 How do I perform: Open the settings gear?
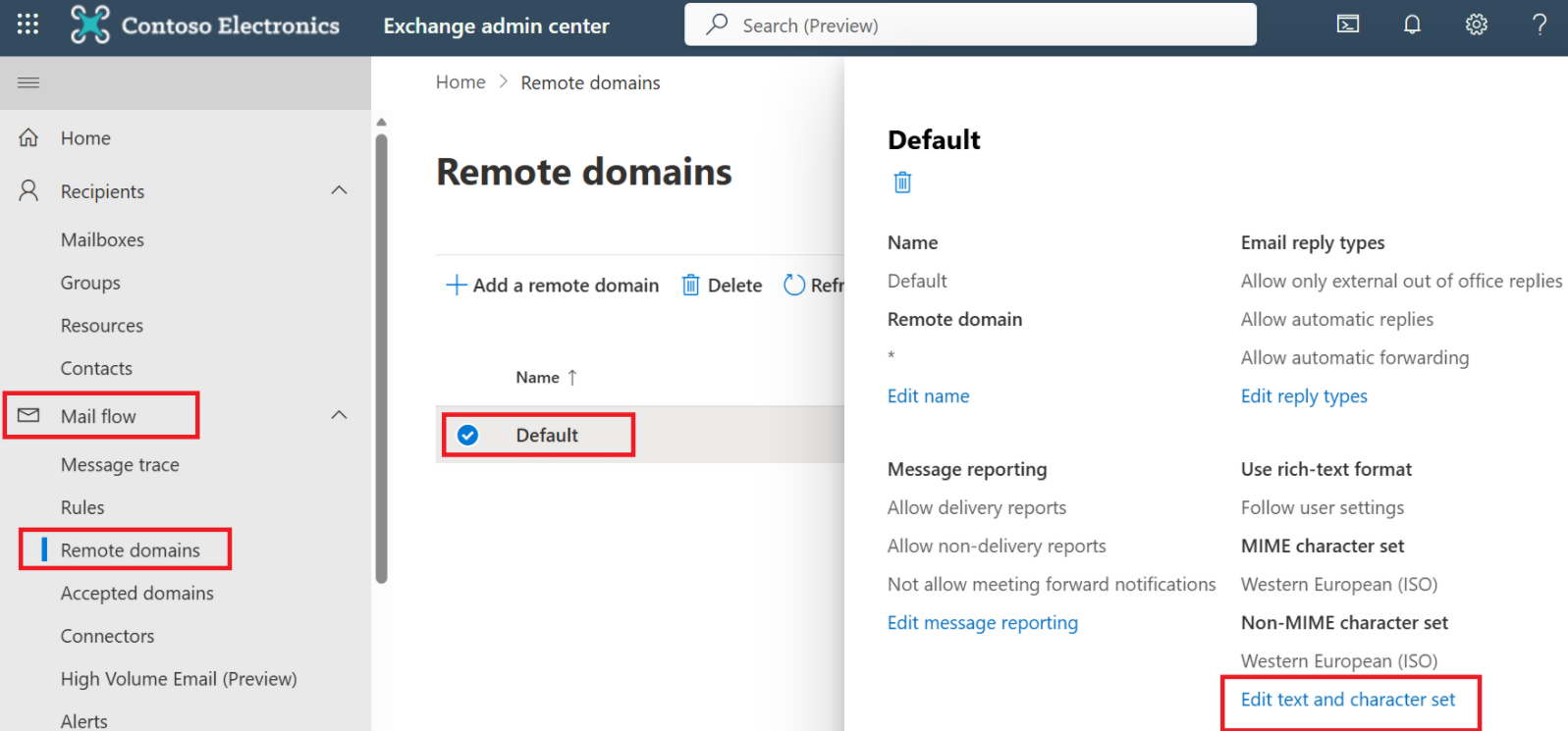tap(1476, 25)
